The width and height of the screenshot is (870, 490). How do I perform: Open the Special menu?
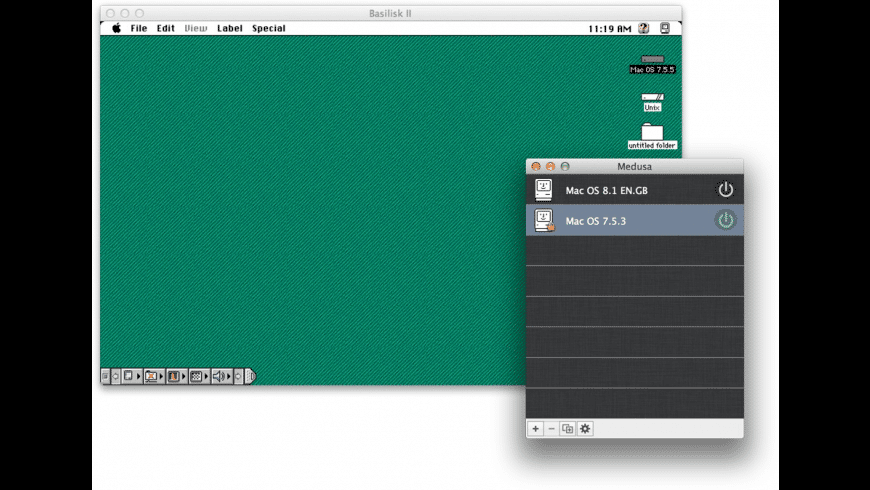click(x=269, y=28)
